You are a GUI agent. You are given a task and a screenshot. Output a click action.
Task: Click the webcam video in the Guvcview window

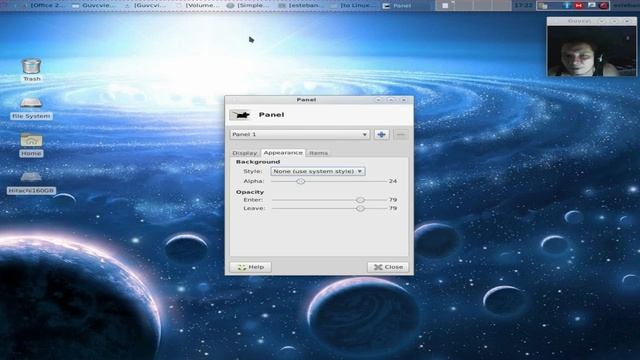tap(591, 51)
